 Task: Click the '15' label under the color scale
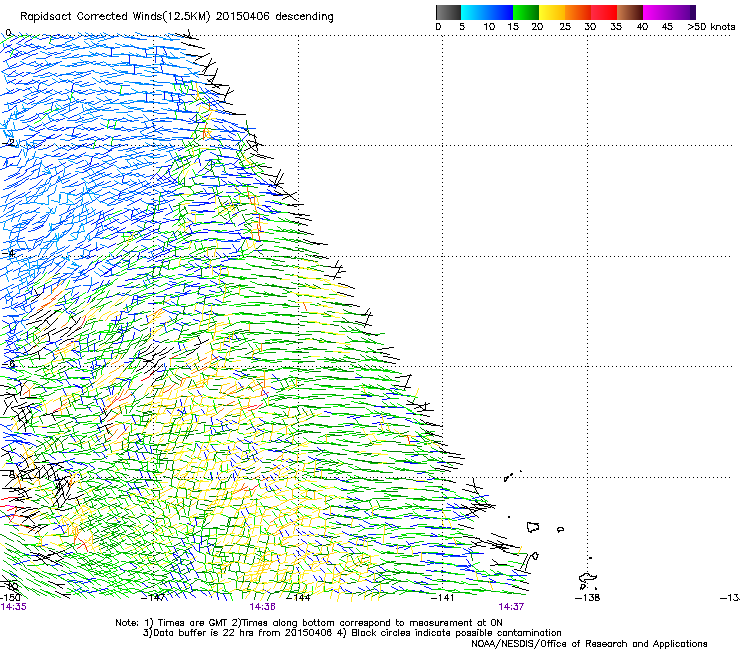pyautogui.click(x=513, y=26)
